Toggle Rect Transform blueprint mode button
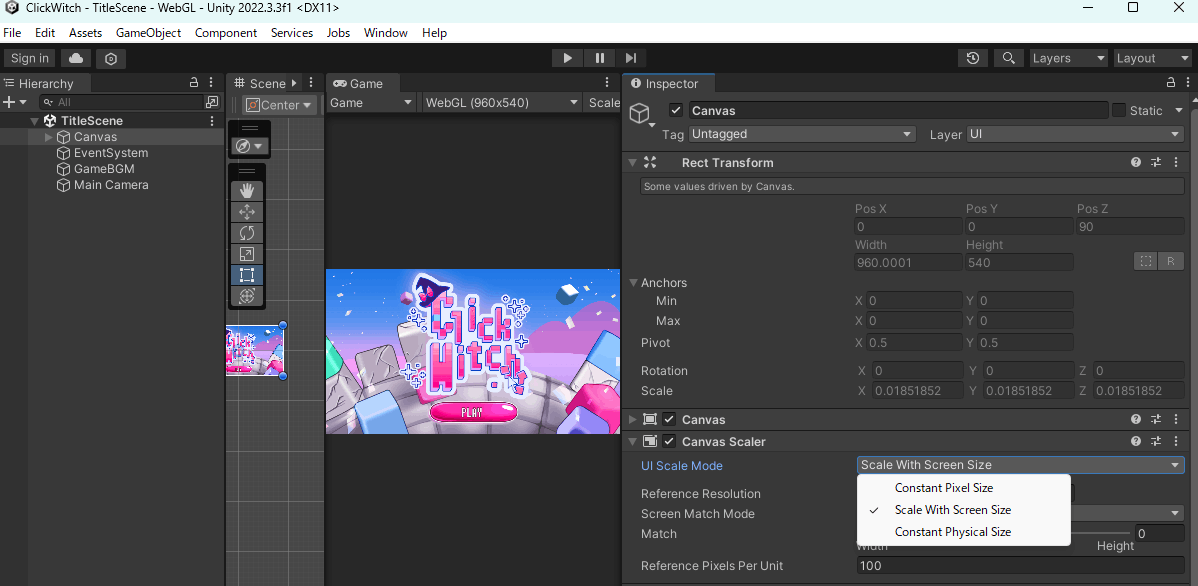Image resolution: width=1198 pixels, height=586 pixels. (1145, 261)
